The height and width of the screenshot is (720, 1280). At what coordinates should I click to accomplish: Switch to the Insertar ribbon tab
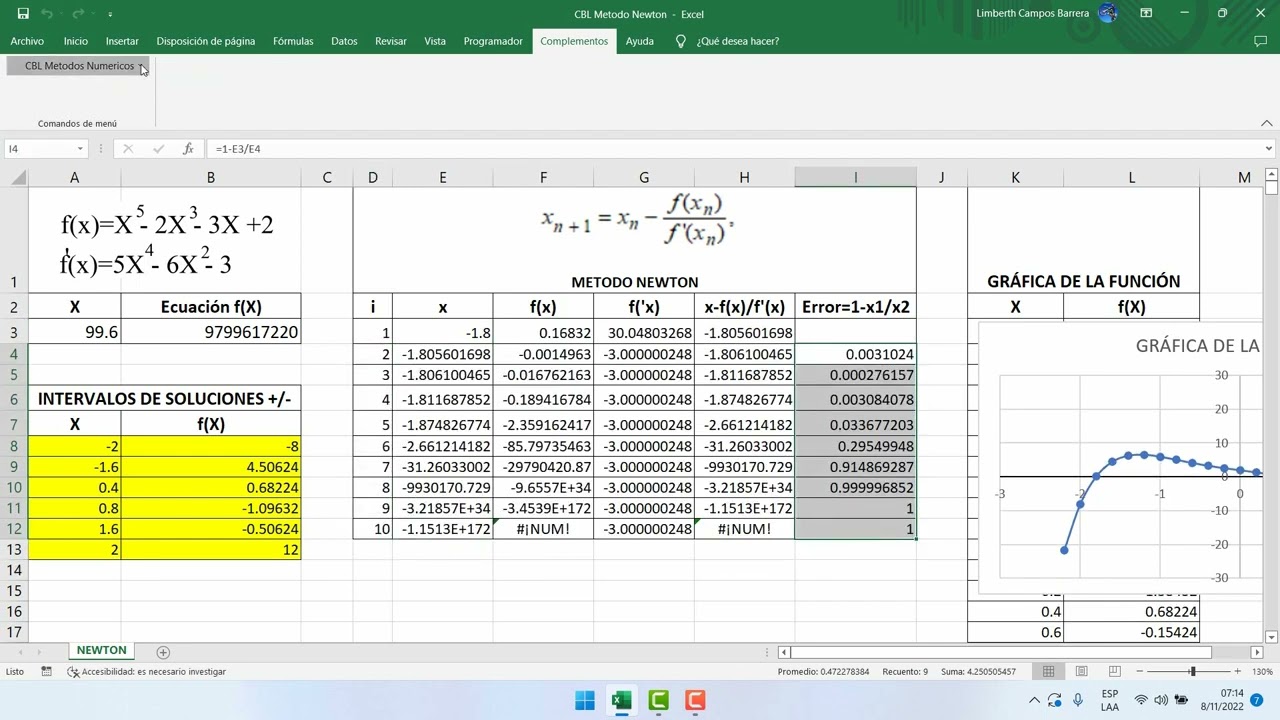(122, 41)
